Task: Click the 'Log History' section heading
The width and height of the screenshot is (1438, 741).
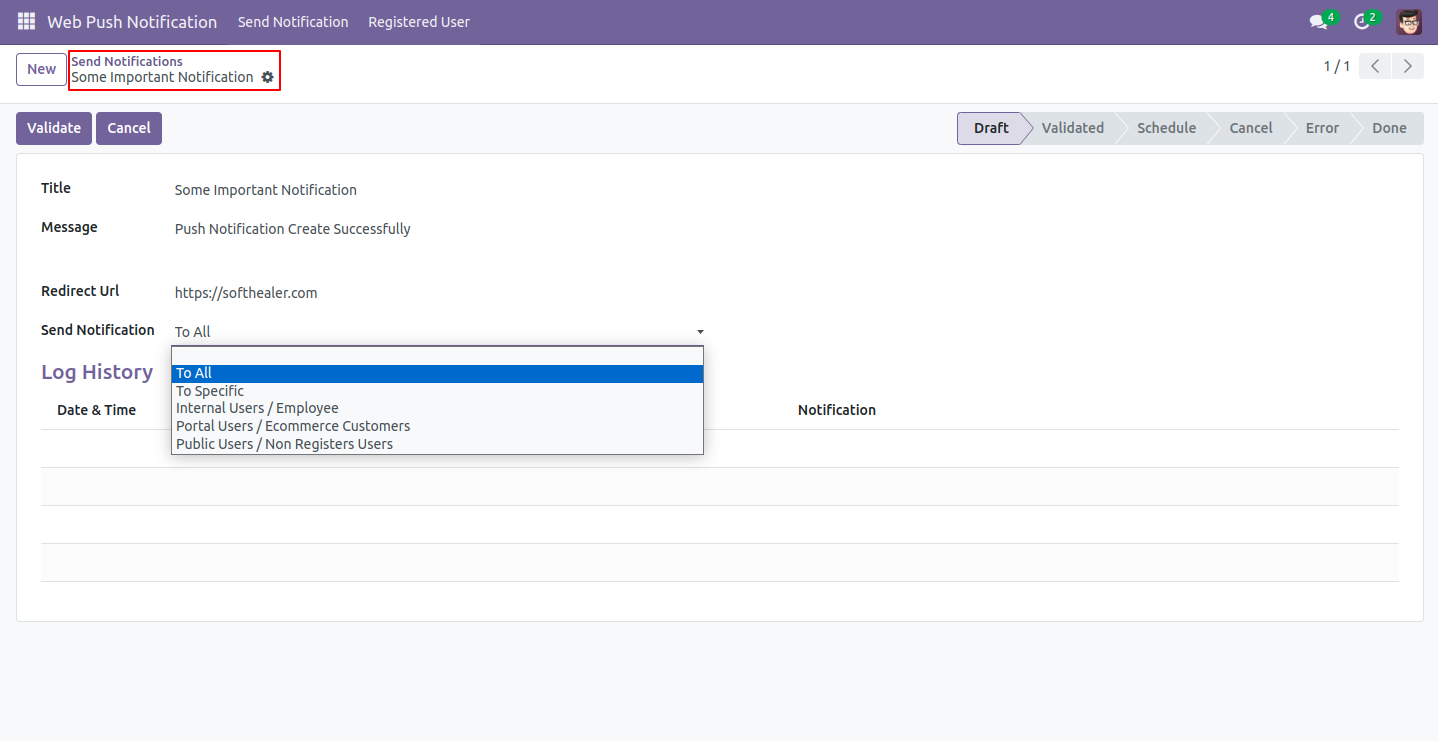Action: pyautogui.click(x=97, y=372)
